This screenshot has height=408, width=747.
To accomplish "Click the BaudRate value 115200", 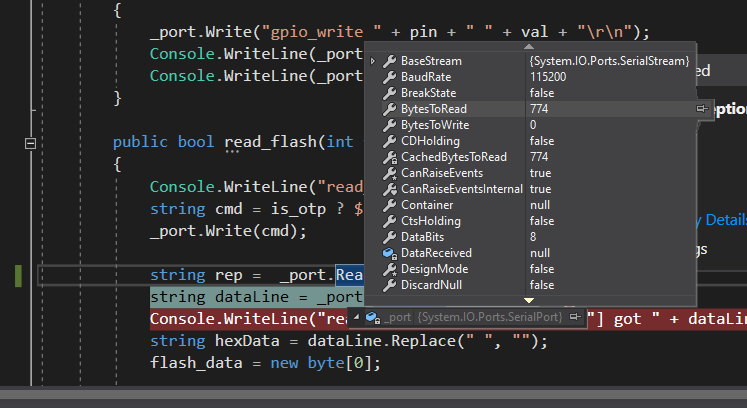I will coord(548,77).
